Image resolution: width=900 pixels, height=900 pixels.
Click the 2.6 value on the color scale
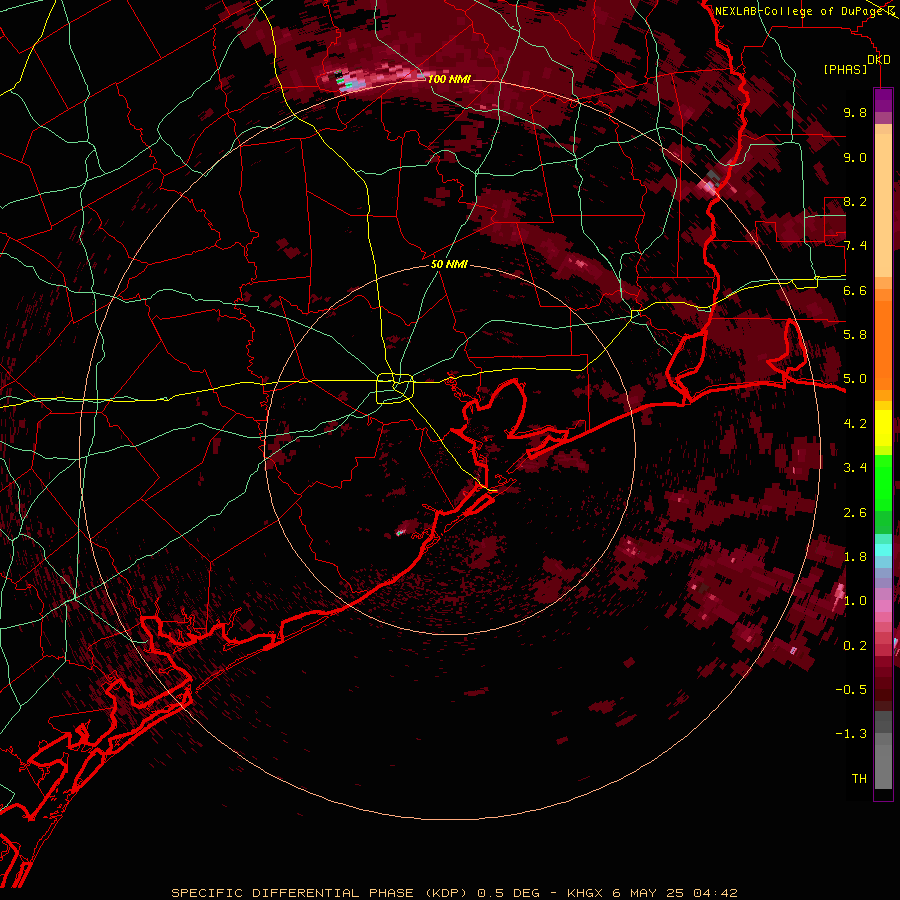coord(855,513)
